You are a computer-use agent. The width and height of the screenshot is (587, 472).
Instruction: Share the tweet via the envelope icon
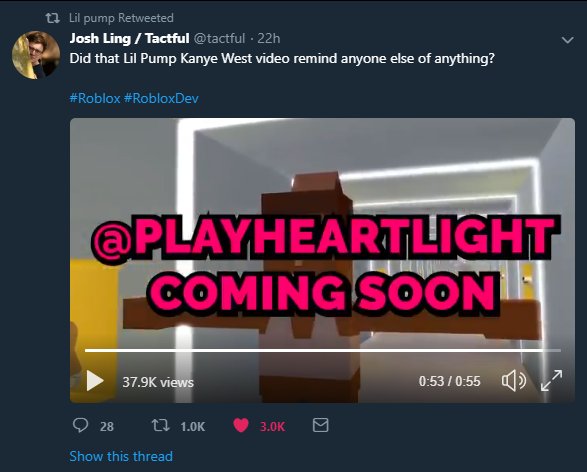[320, 425]
